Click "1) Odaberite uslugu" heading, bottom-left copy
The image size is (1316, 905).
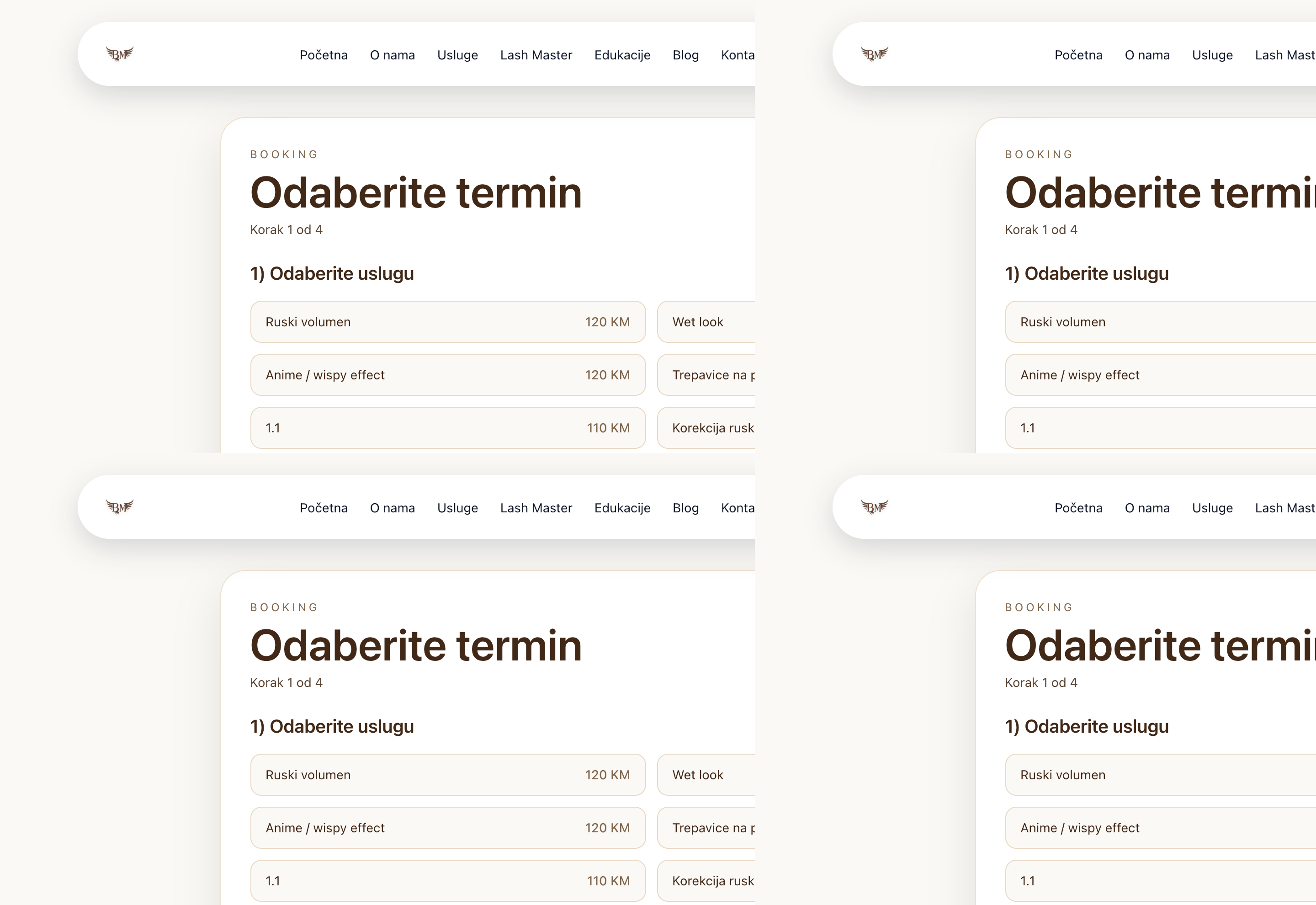pos(332,727)
